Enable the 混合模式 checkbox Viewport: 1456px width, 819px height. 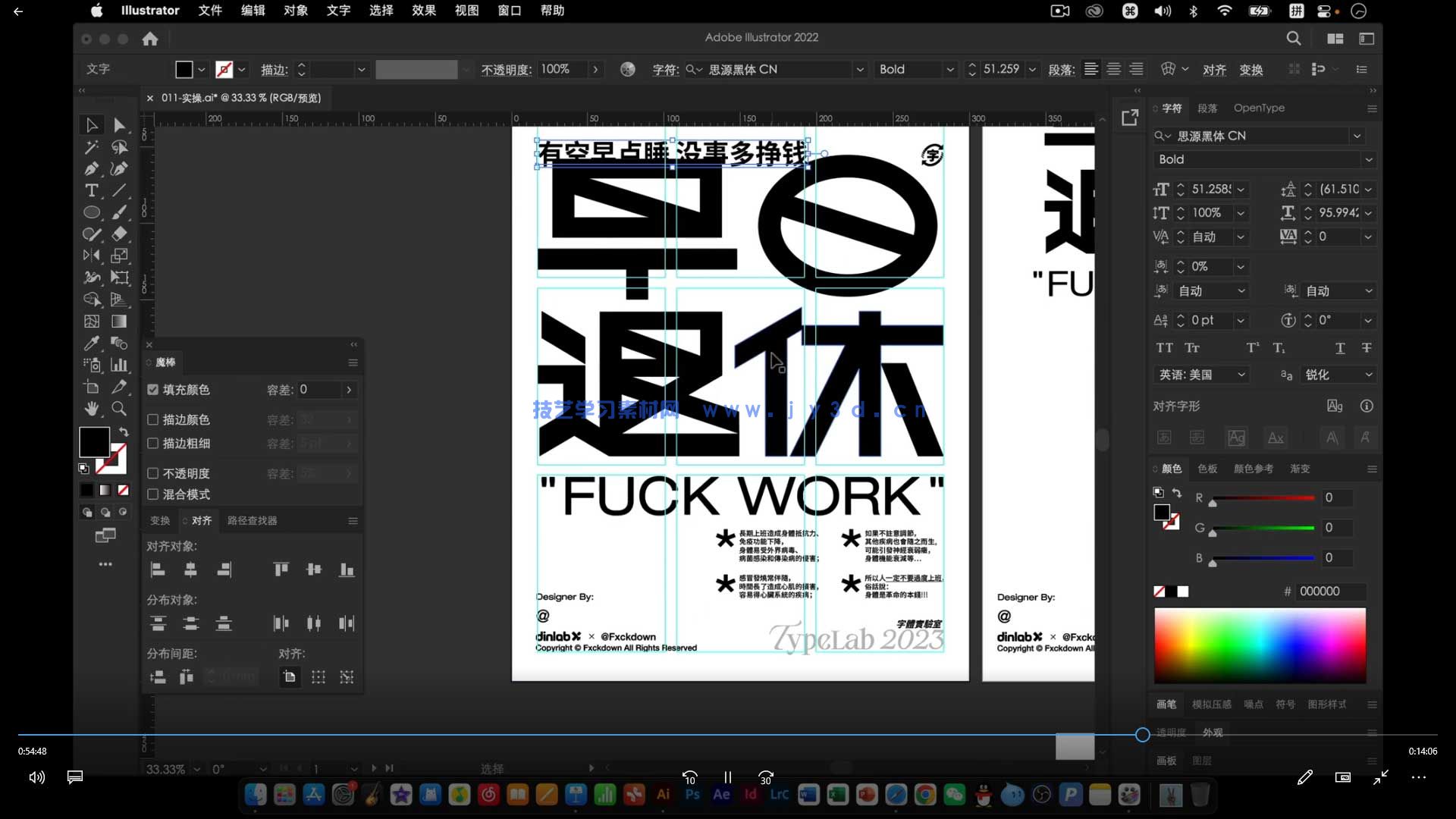pos(153,494)
